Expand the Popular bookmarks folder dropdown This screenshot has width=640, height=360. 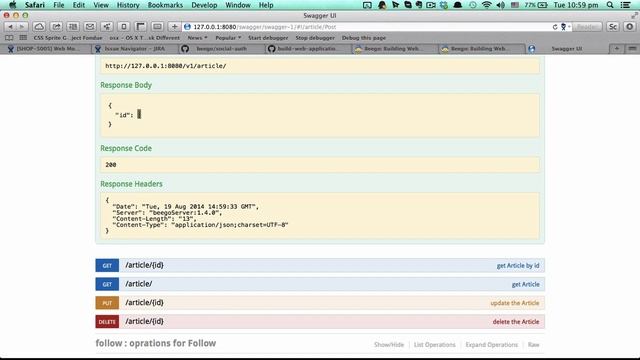pos(228,38)
